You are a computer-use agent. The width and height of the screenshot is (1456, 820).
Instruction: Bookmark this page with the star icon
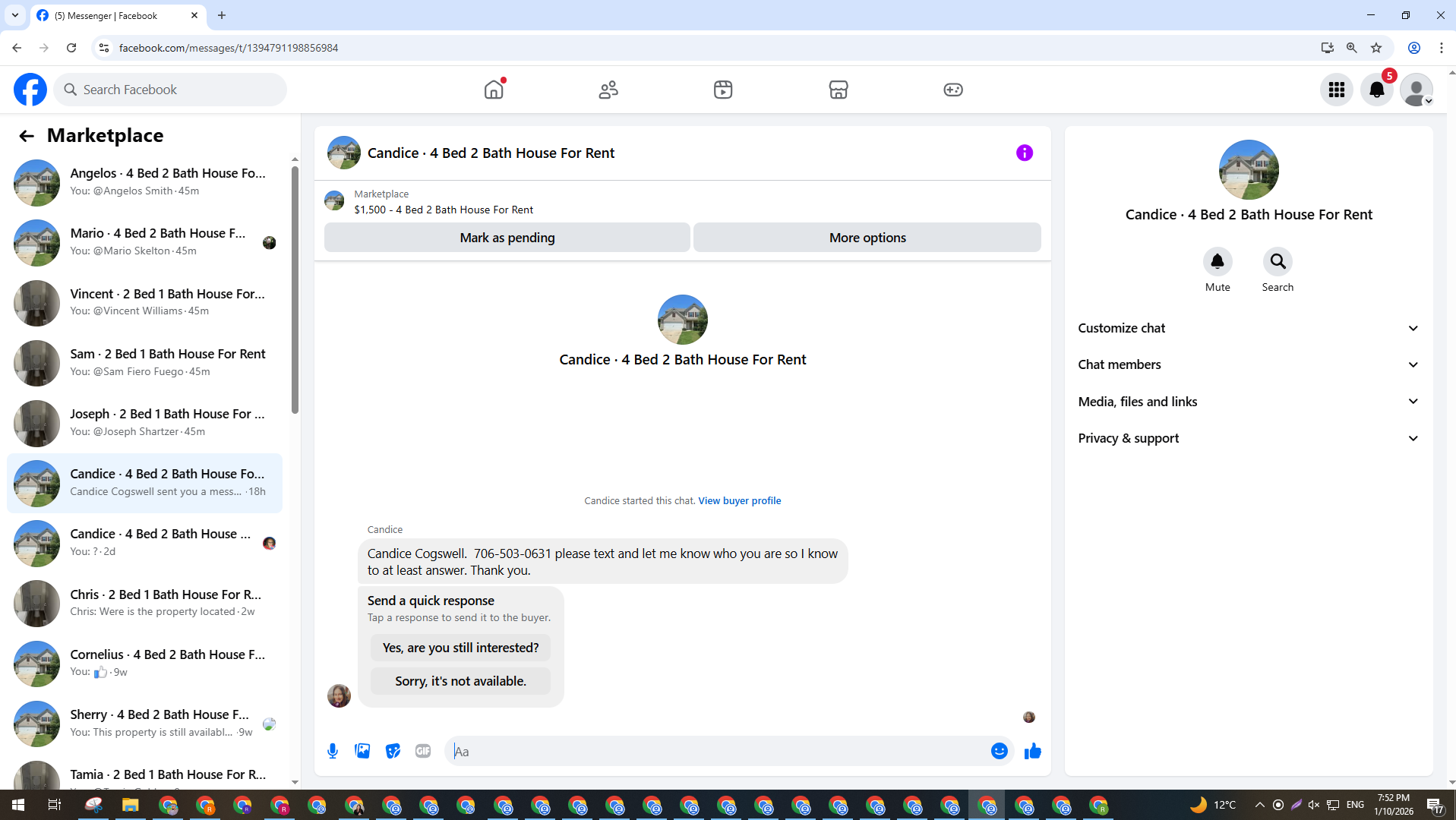point(1376,48)
